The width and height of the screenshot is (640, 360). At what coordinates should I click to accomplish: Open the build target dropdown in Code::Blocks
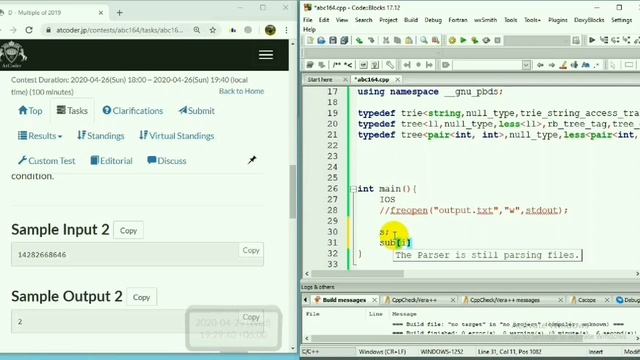(x=537, y=40)
